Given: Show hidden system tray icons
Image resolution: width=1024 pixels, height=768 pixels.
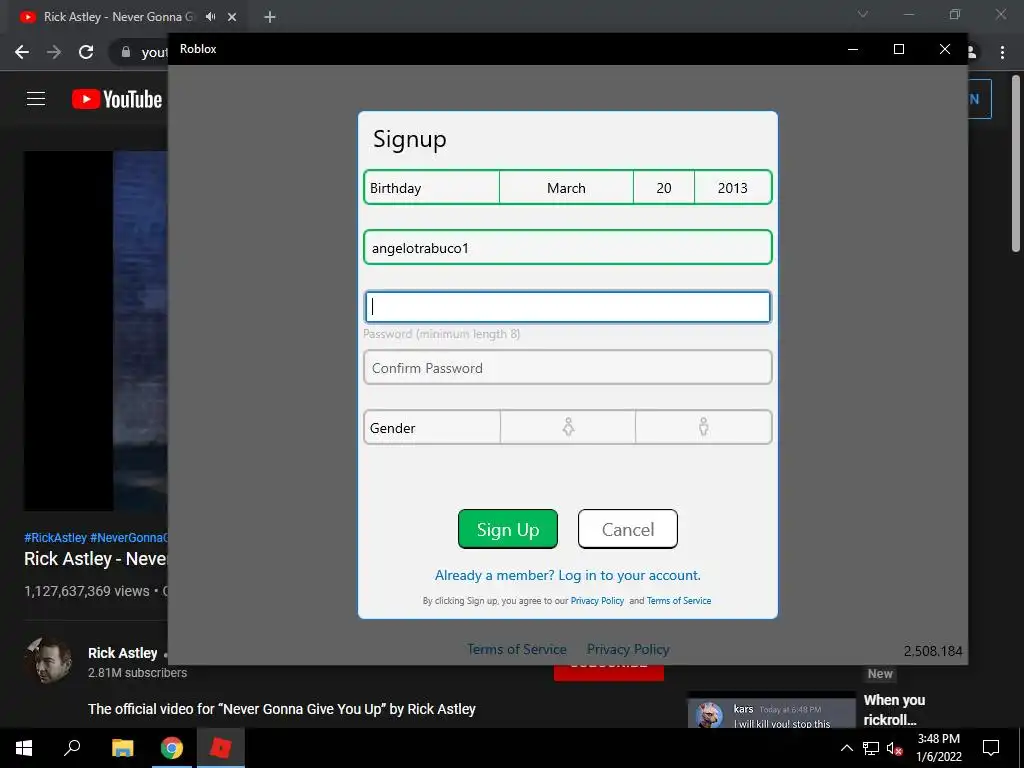Looking at the screenshot, I should tap(846, 748).
